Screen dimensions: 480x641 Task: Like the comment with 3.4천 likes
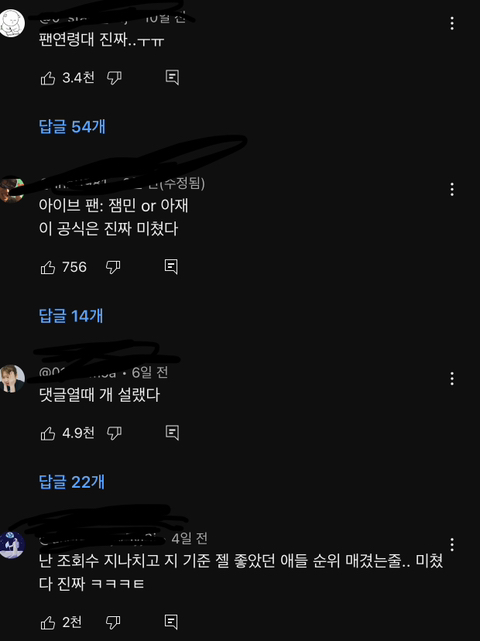coord(48,78)
